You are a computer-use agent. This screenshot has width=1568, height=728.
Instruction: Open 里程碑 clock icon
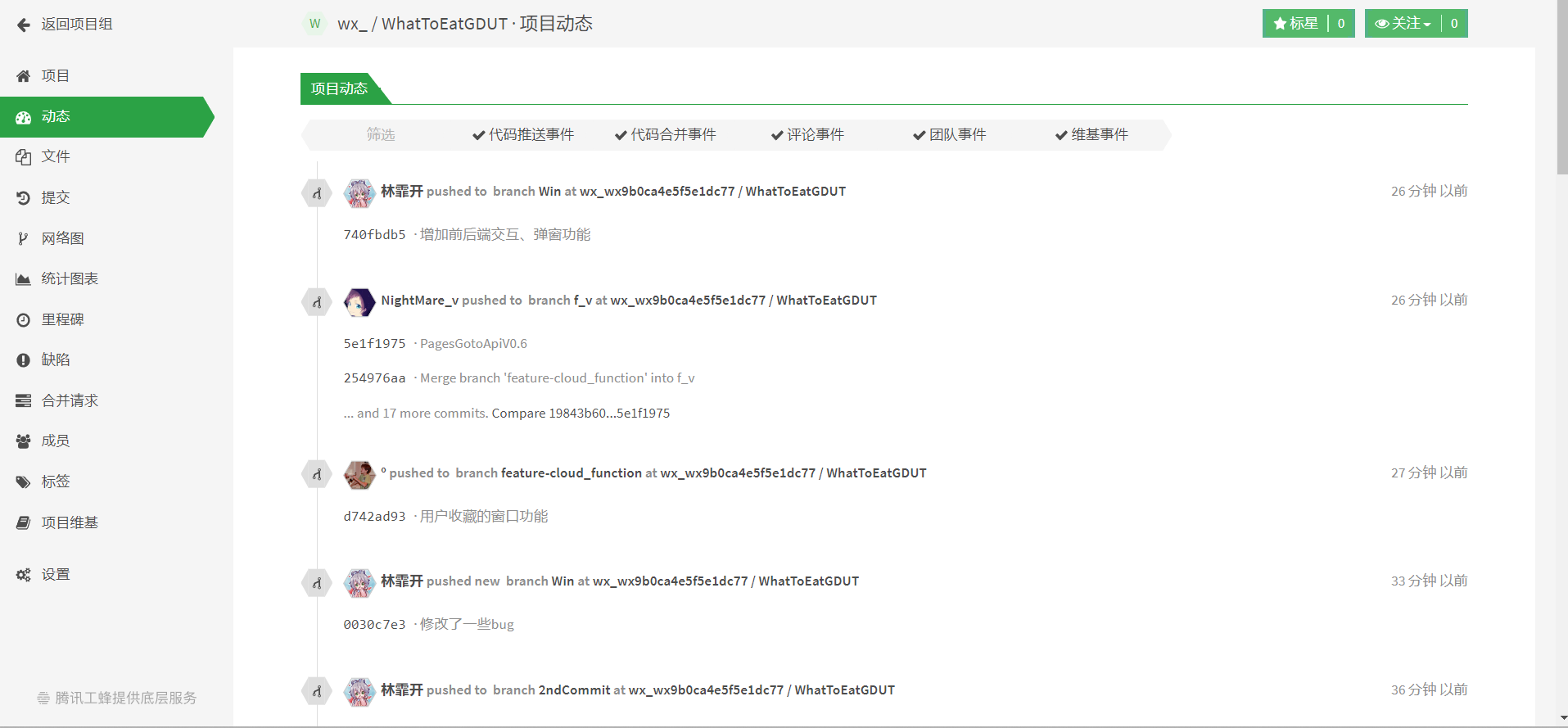[24, 320]
